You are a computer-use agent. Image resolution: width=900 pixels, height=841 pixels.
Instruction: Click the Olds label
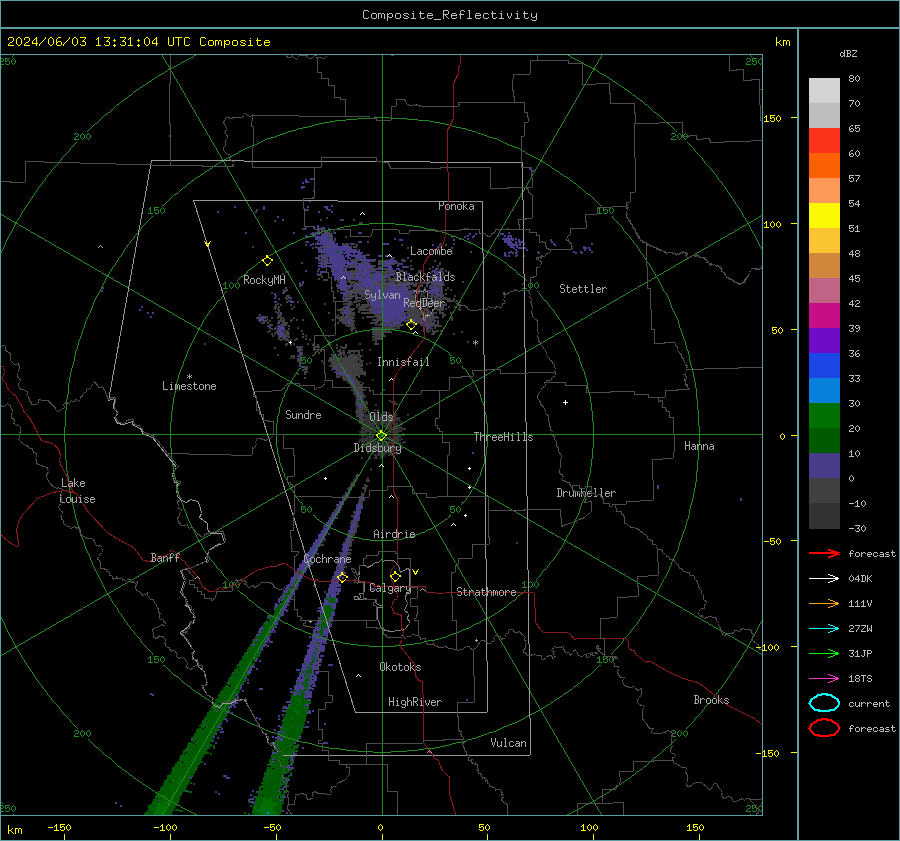[x=381, y=417]
